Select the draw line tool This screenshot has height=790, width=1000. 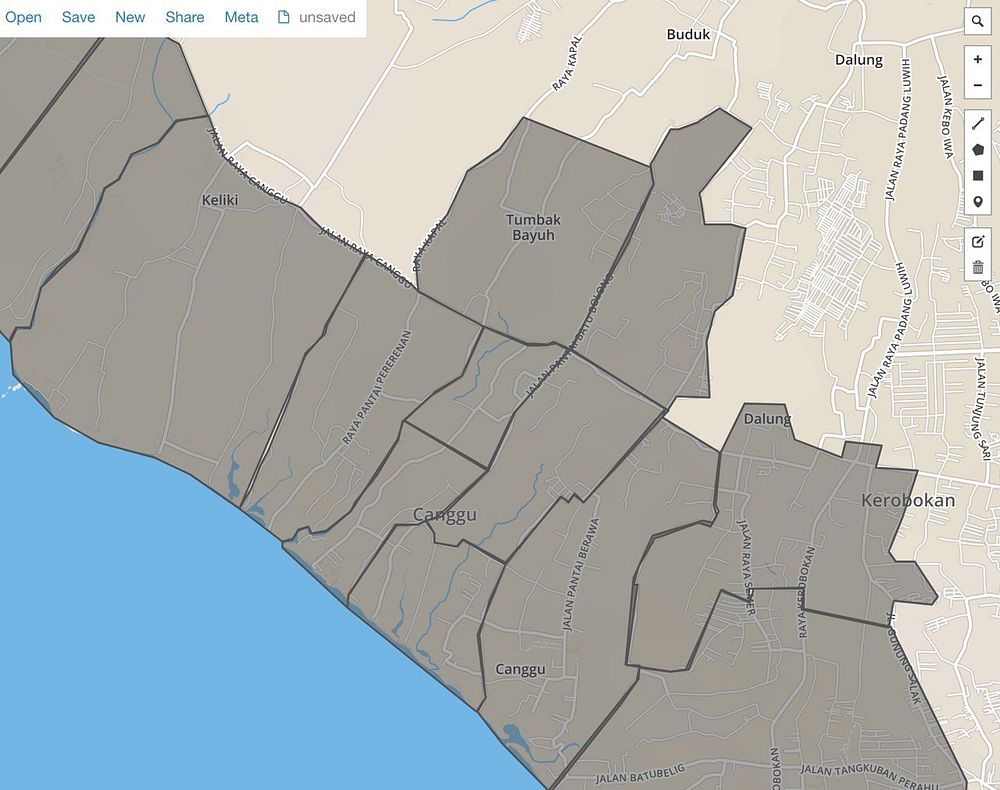point(977,124)
